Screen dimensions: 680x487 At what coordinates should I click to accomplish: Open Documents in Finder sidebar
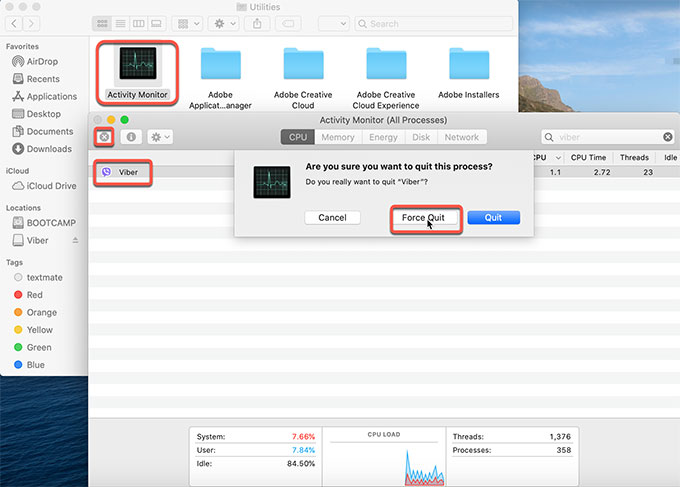point(49,131)
